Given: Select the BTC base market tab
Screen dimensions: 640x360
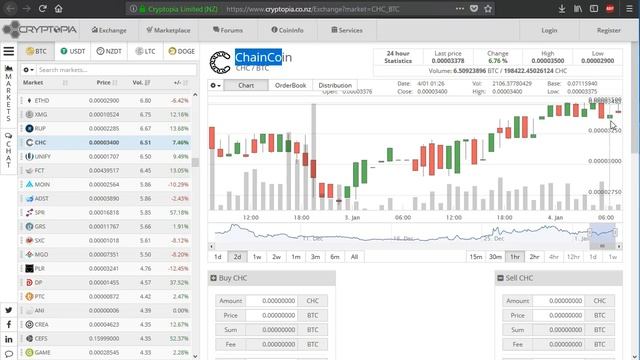Looking at the screenshot, I should [36, 51].
